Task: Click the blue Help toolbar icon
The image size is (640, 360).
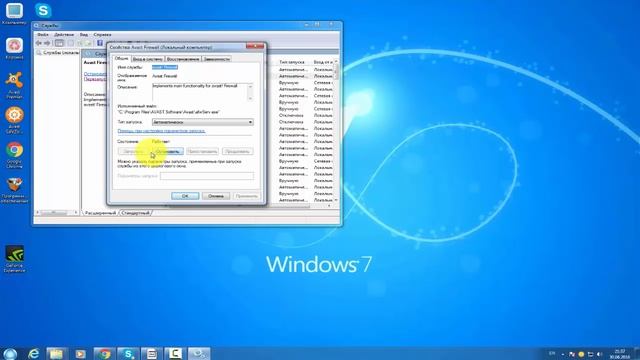Action: click(100, 43)
